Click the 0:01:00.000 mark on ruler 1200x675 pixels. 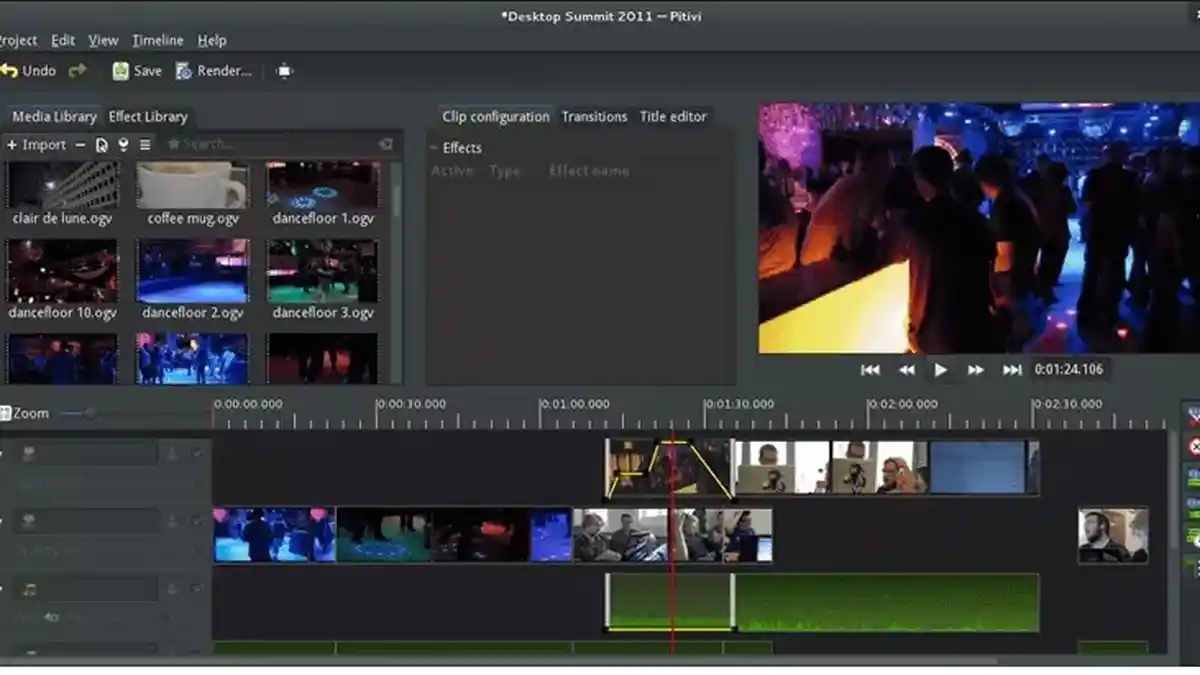(575, 405)
